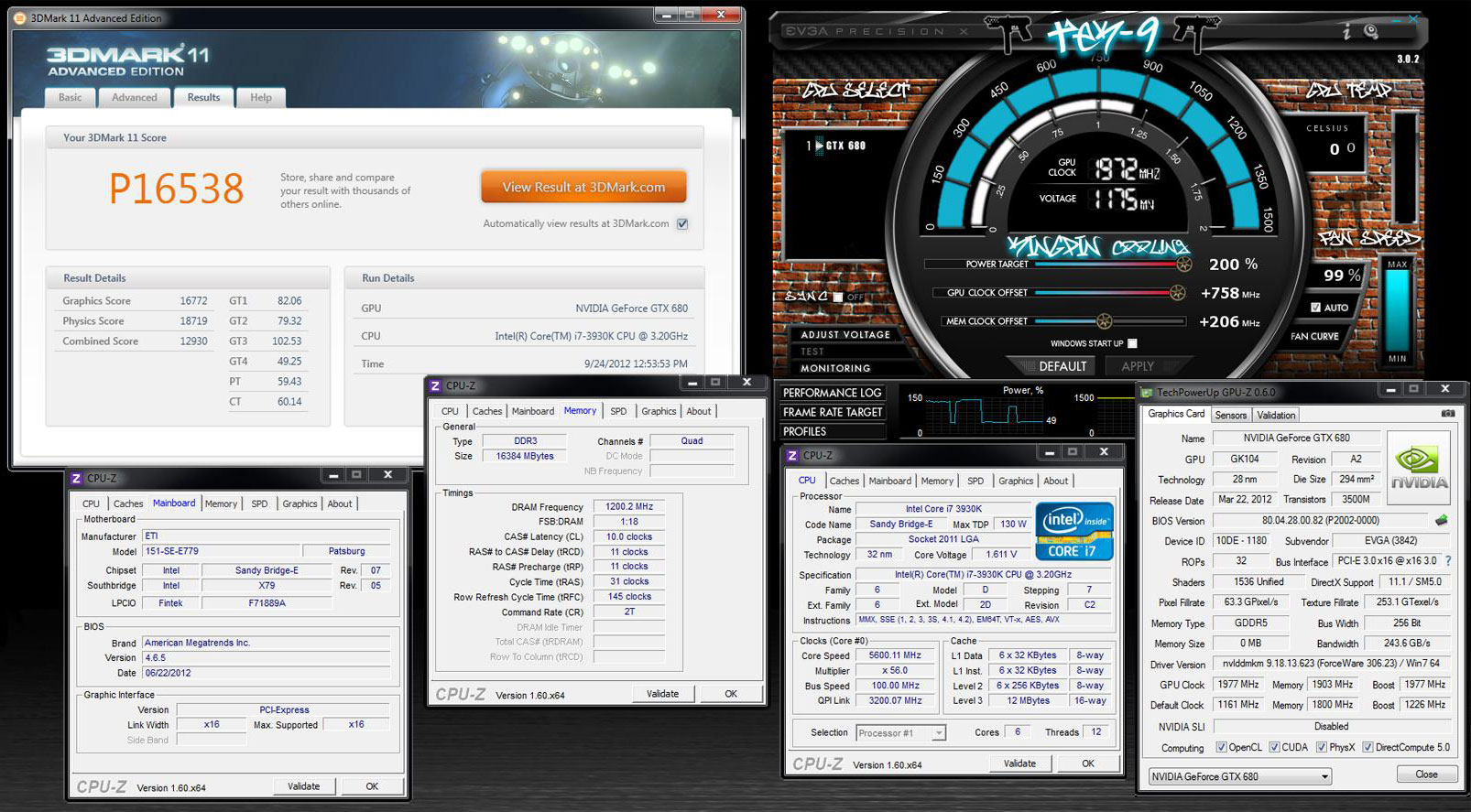Click the GPU-Z title bar icon

click(1147, 392)
